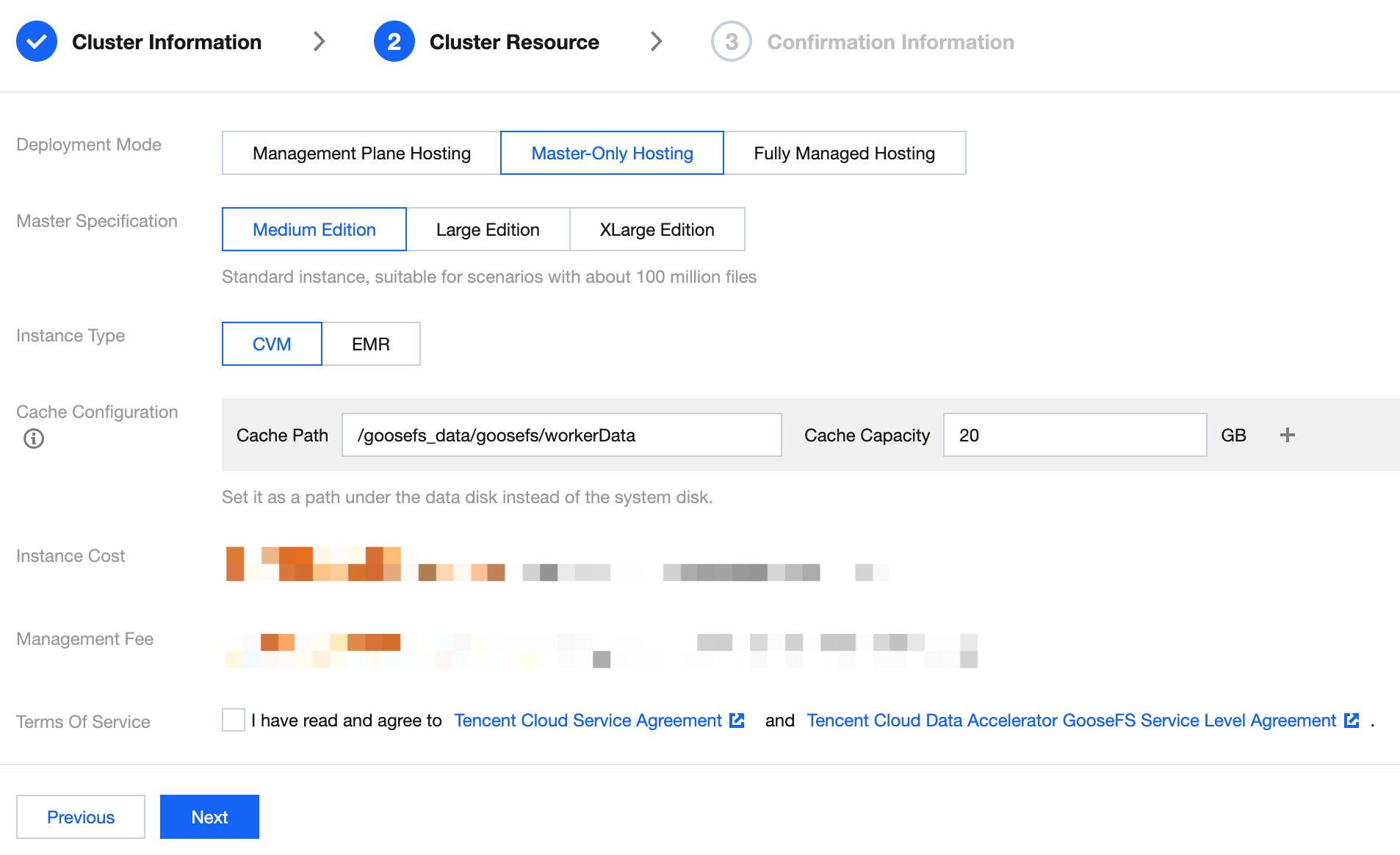
Task: Select Management Plane Hosting deployment mode
Action: click(361, 153)
